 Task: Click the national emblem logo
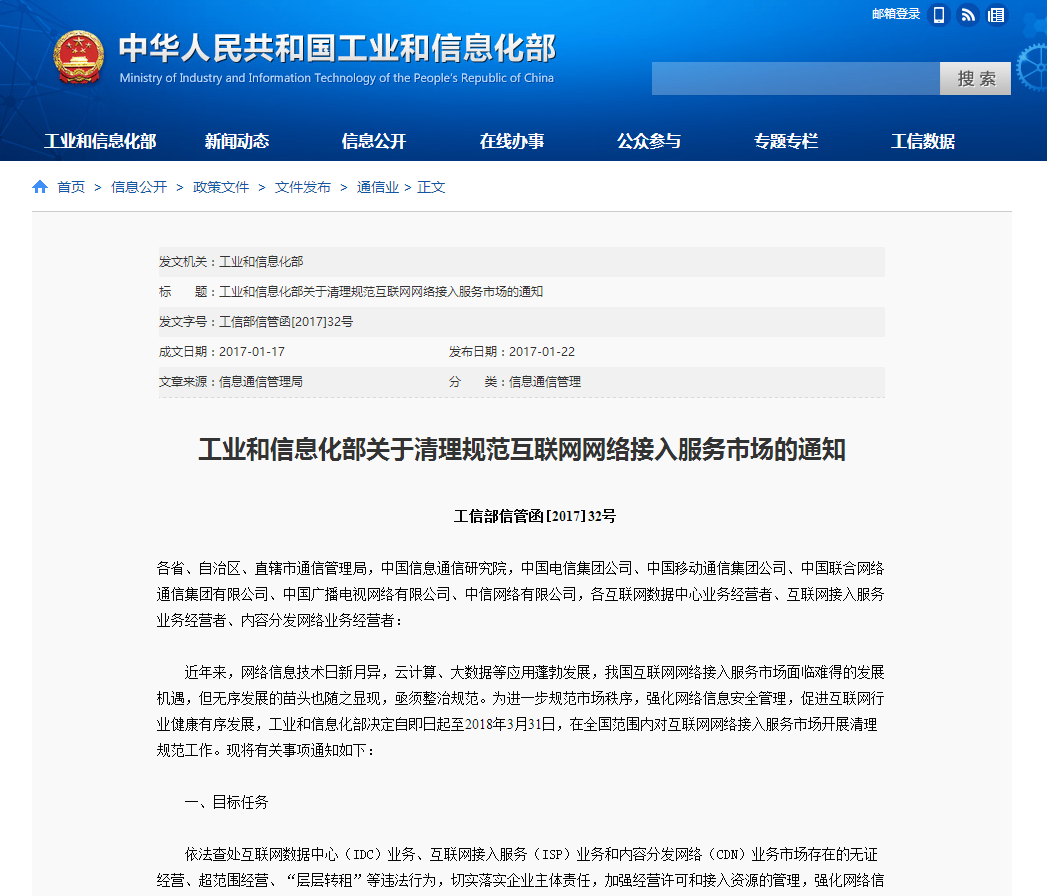coord(79,57)
